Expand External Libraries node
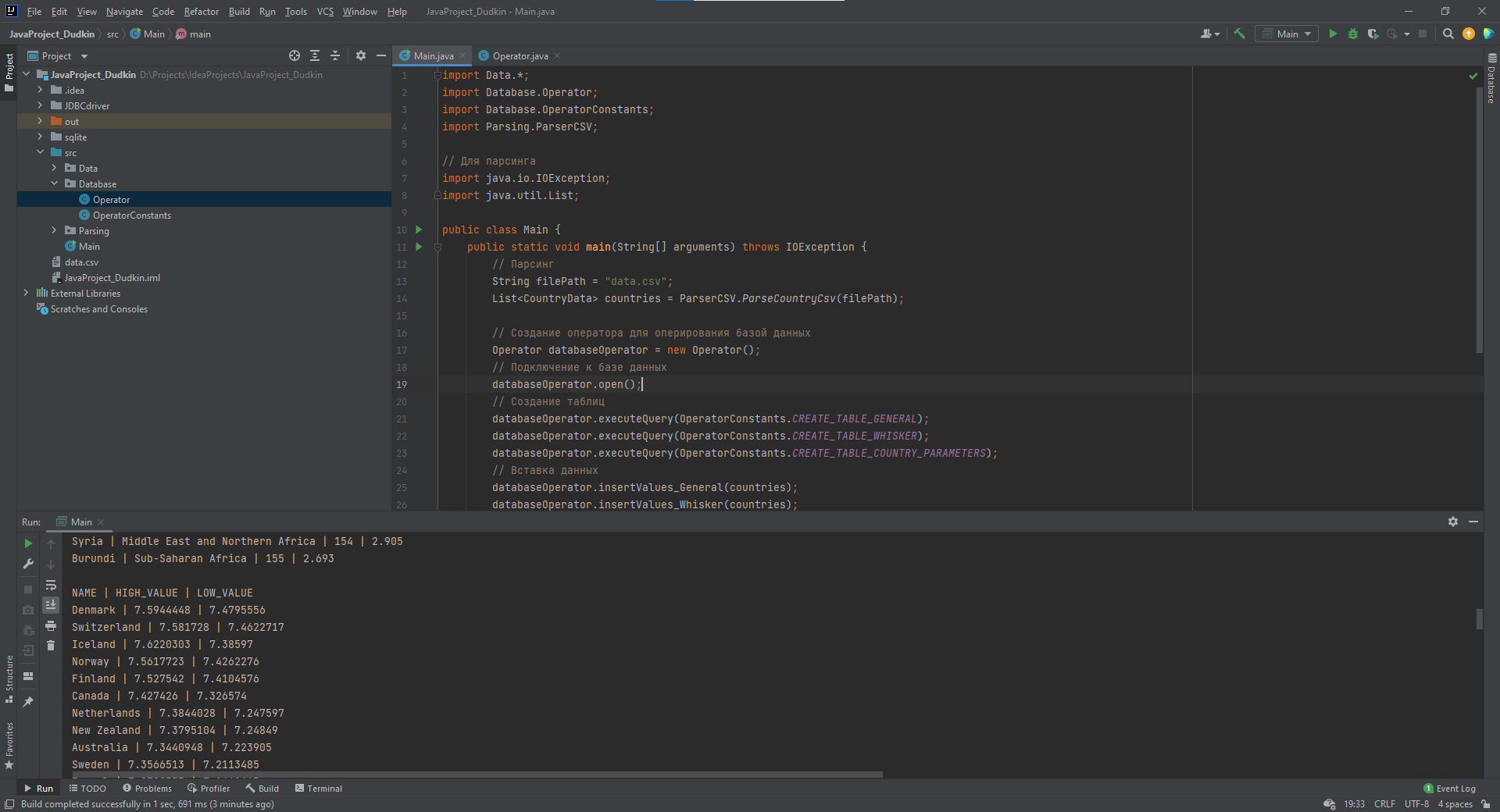Screen dimensions: 1500x812 point(26,293)
